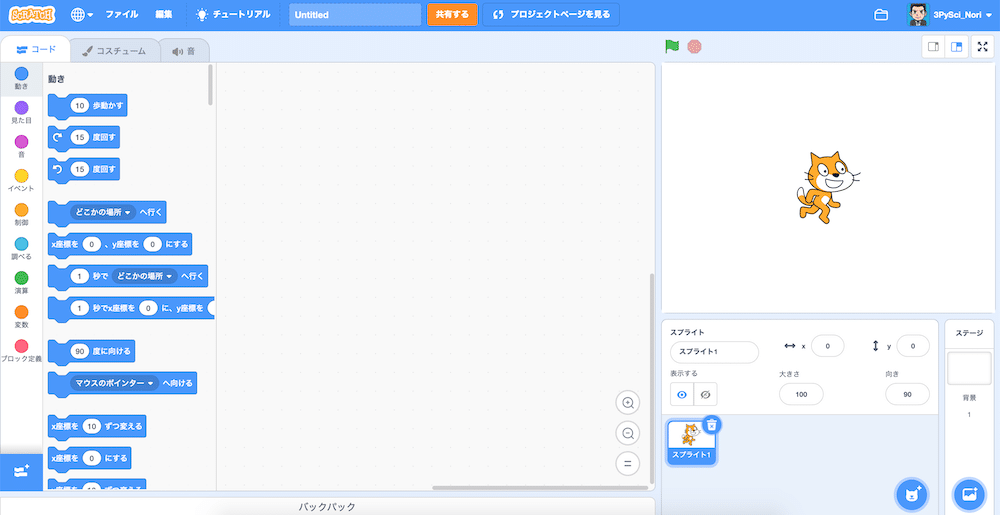This screenshot has height=515, width=1000.
Task: Select the 演算 operators category
Action: 21,283
